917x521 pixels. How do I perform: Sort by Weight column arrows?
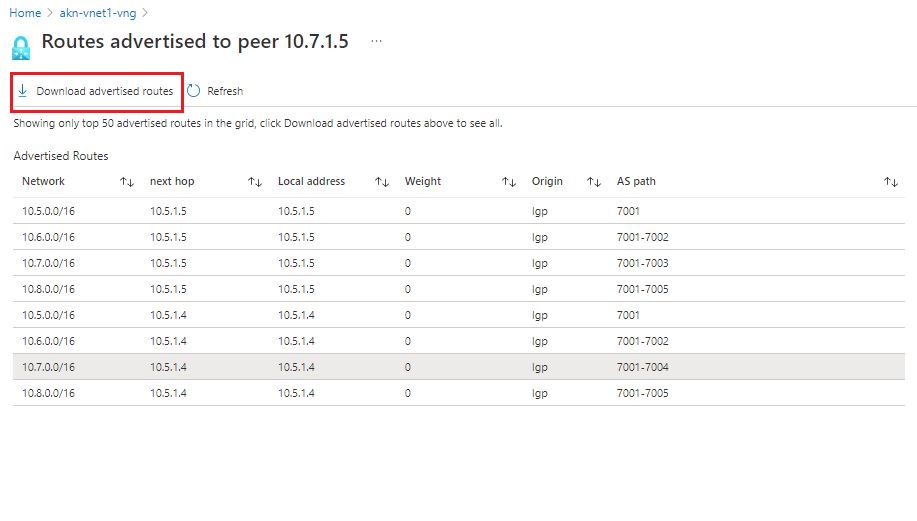point(509,182)
